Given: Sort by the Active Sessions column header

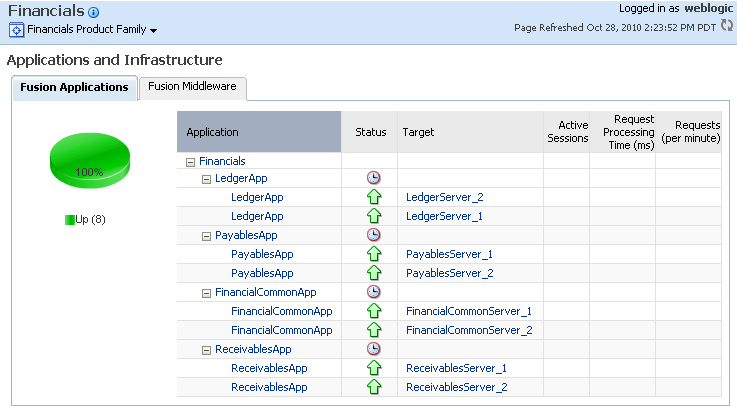Looking at the screenshot, I should 567,132.
